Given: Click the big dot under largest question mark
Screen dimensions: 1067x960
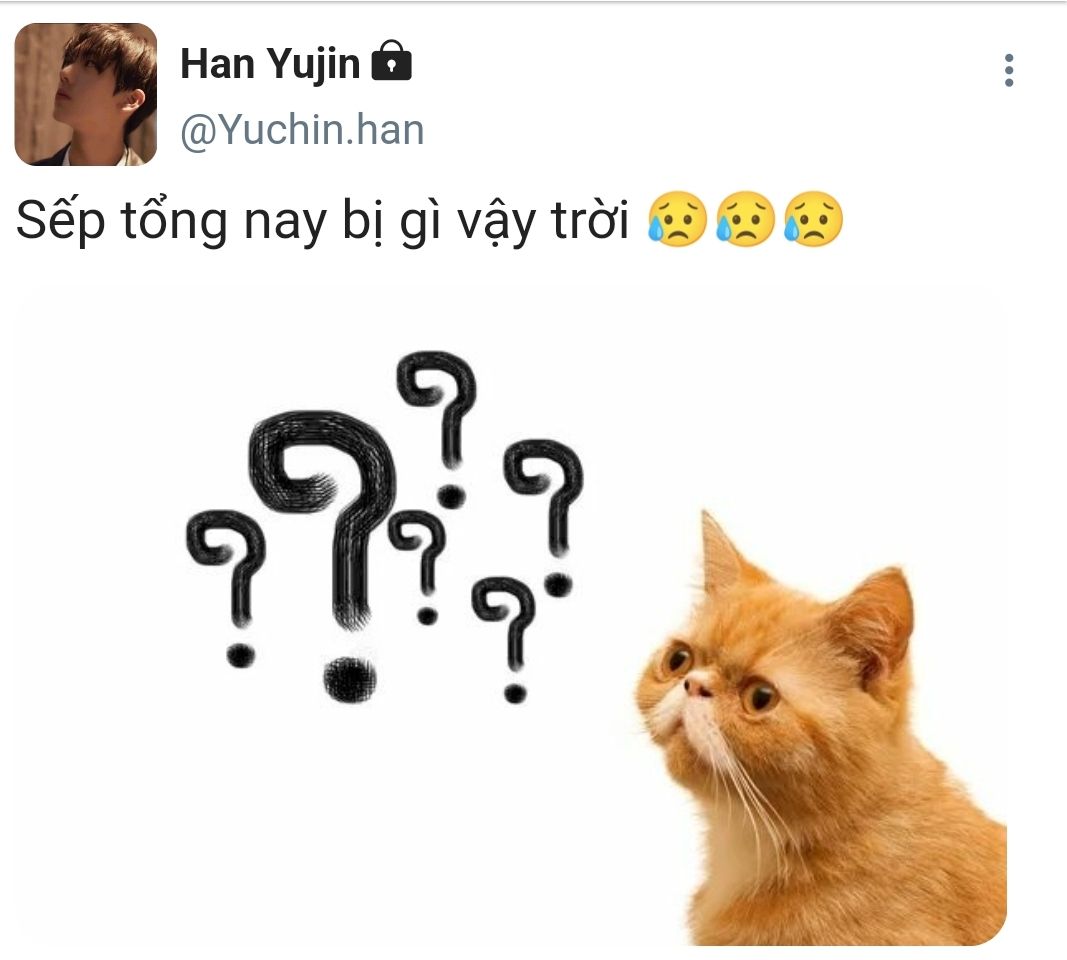Looking at the screenshot, I should click(350, 679).
